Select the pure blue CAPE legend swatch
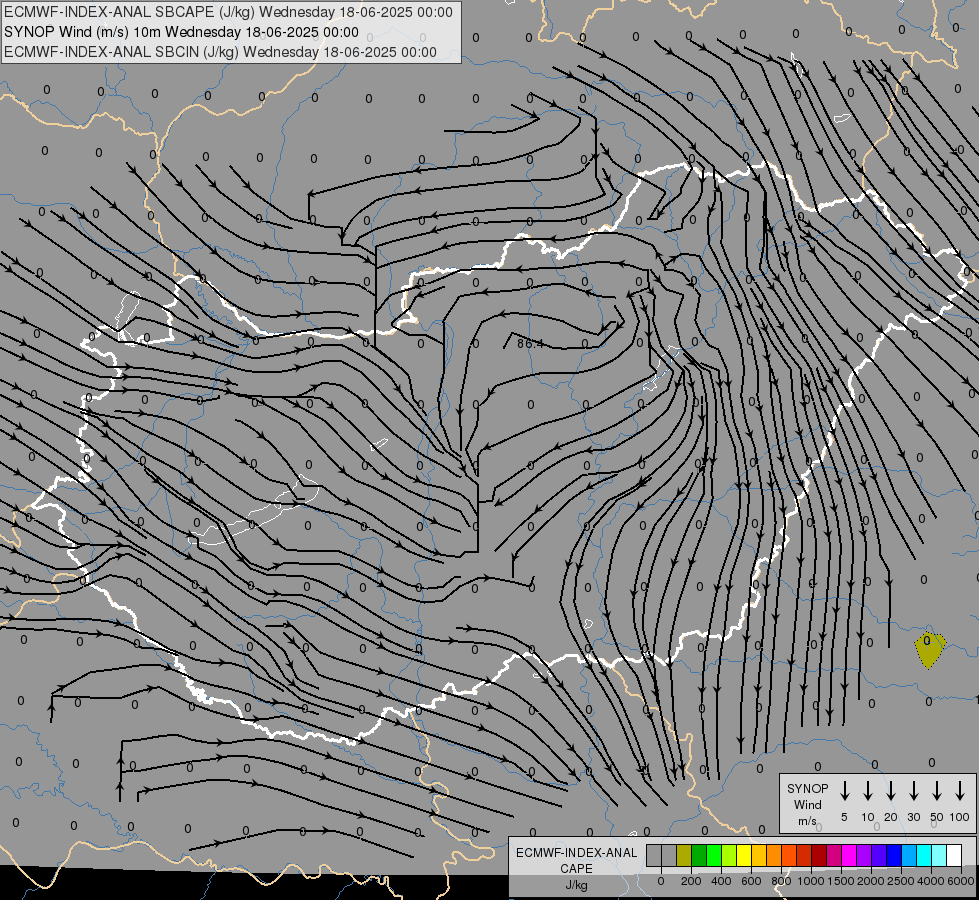The image size is (979, 900). tap(894, 856)
